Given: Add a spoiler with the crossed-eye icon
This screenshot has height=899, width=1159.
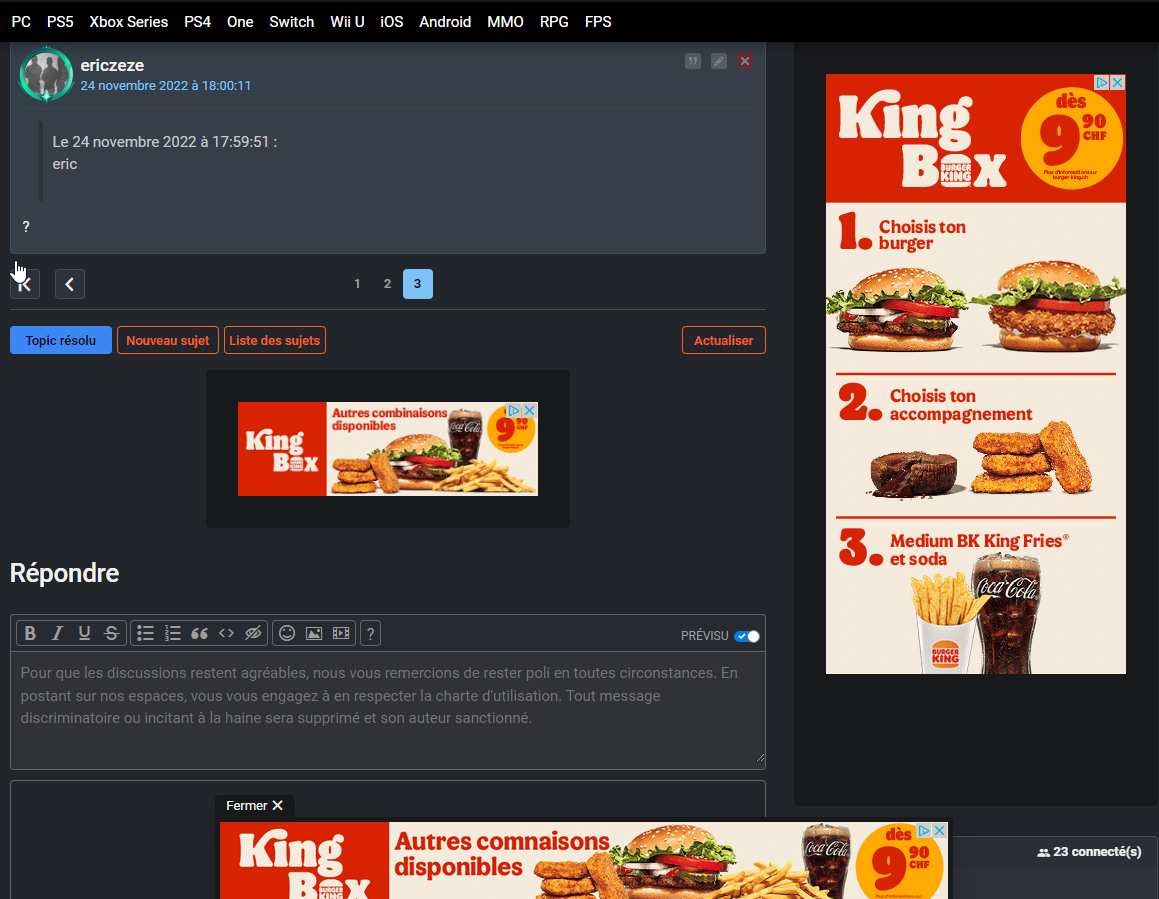Looking at the screenshot, I should coord(253,633).
